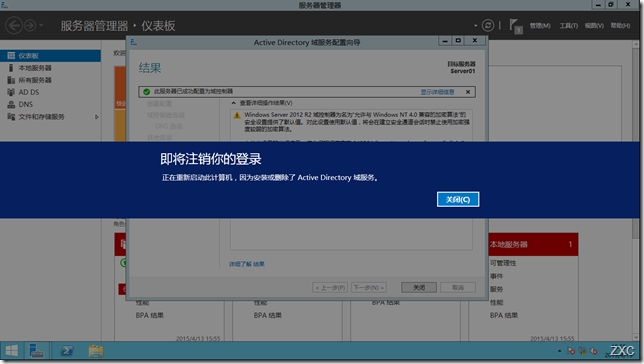The width and height of the screenshot is (644, 364).
Task: Click 可管理性 in 本地服务器 tile
Action: [x=503, y=263]
